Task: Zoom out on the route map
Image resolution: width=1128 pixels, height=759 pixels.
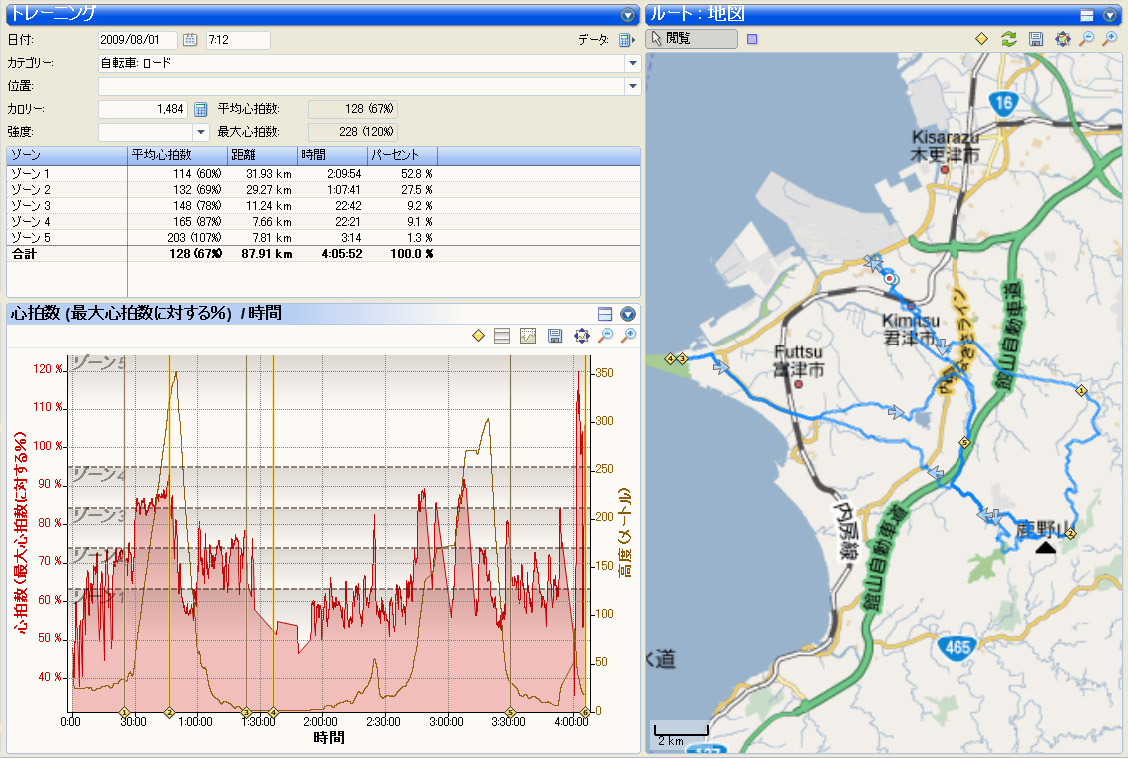Action: pos(1086,39)
